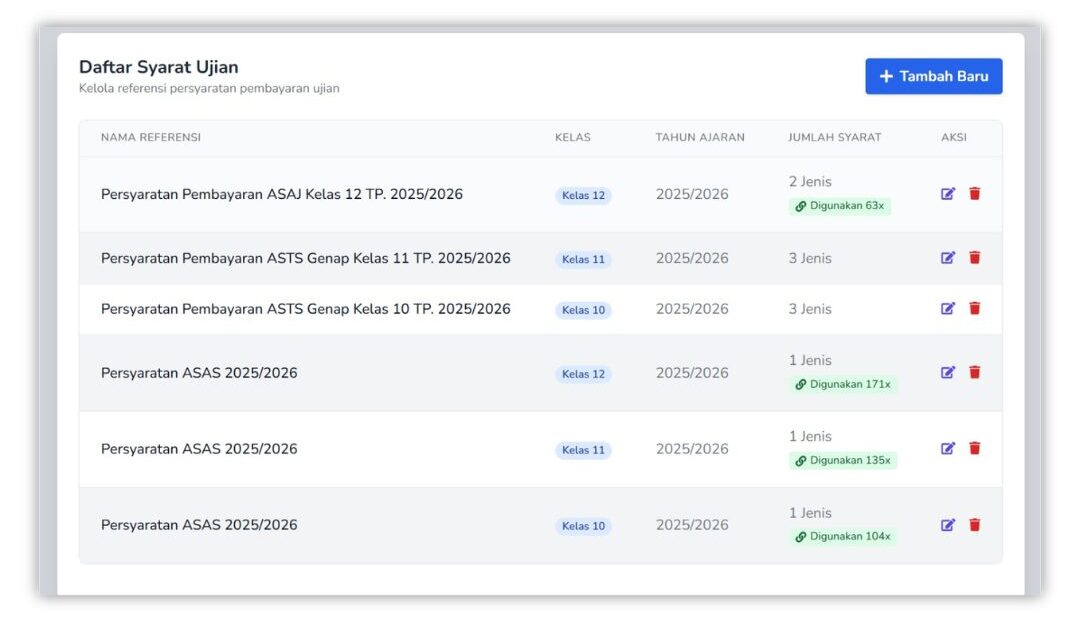The height and width of the screenshot is (621, 1080).
Task: Select the 'Digunakan 135x' usage badge
Action: (x=842, y=461)
